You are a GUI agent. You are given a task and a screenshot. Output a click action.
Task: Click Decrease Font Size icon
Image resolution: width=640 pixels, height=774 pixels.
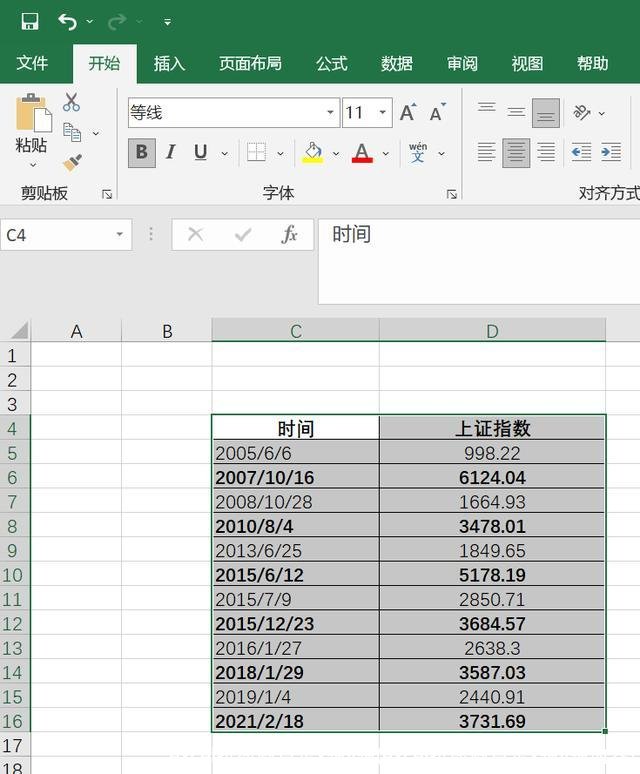click(x=437, y=113)
